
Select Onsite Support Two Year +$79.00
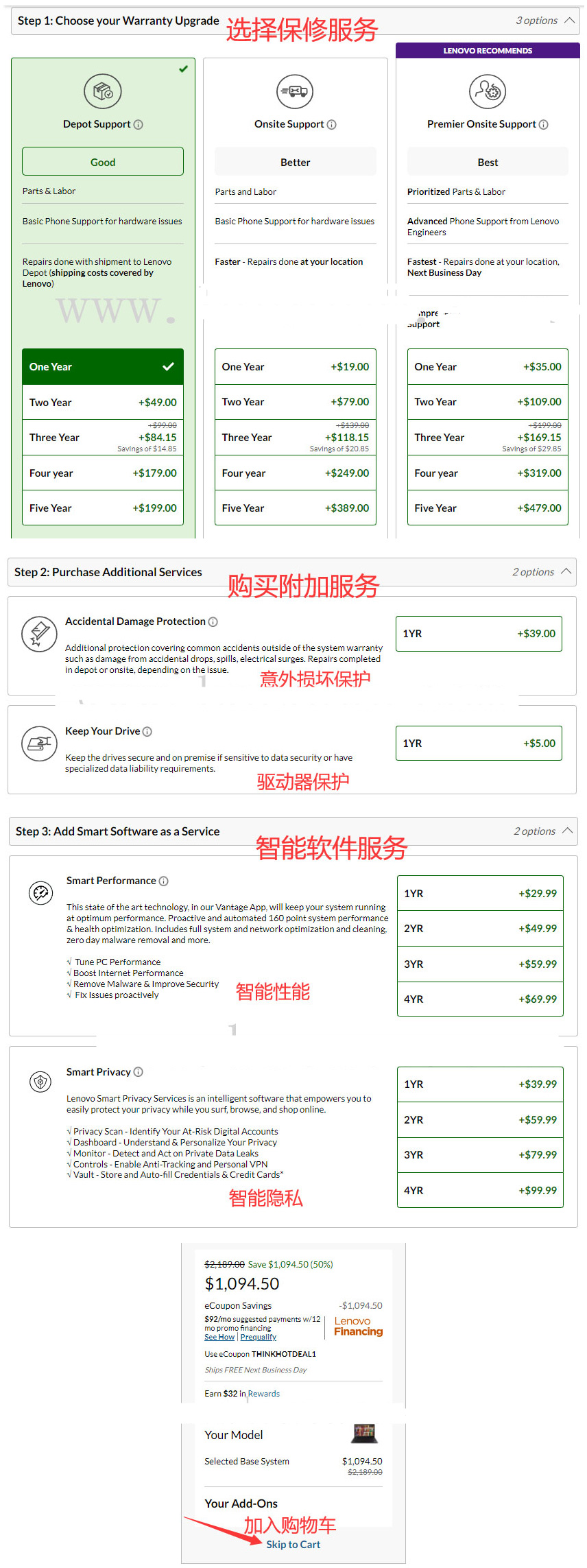(x=296, y=402)
